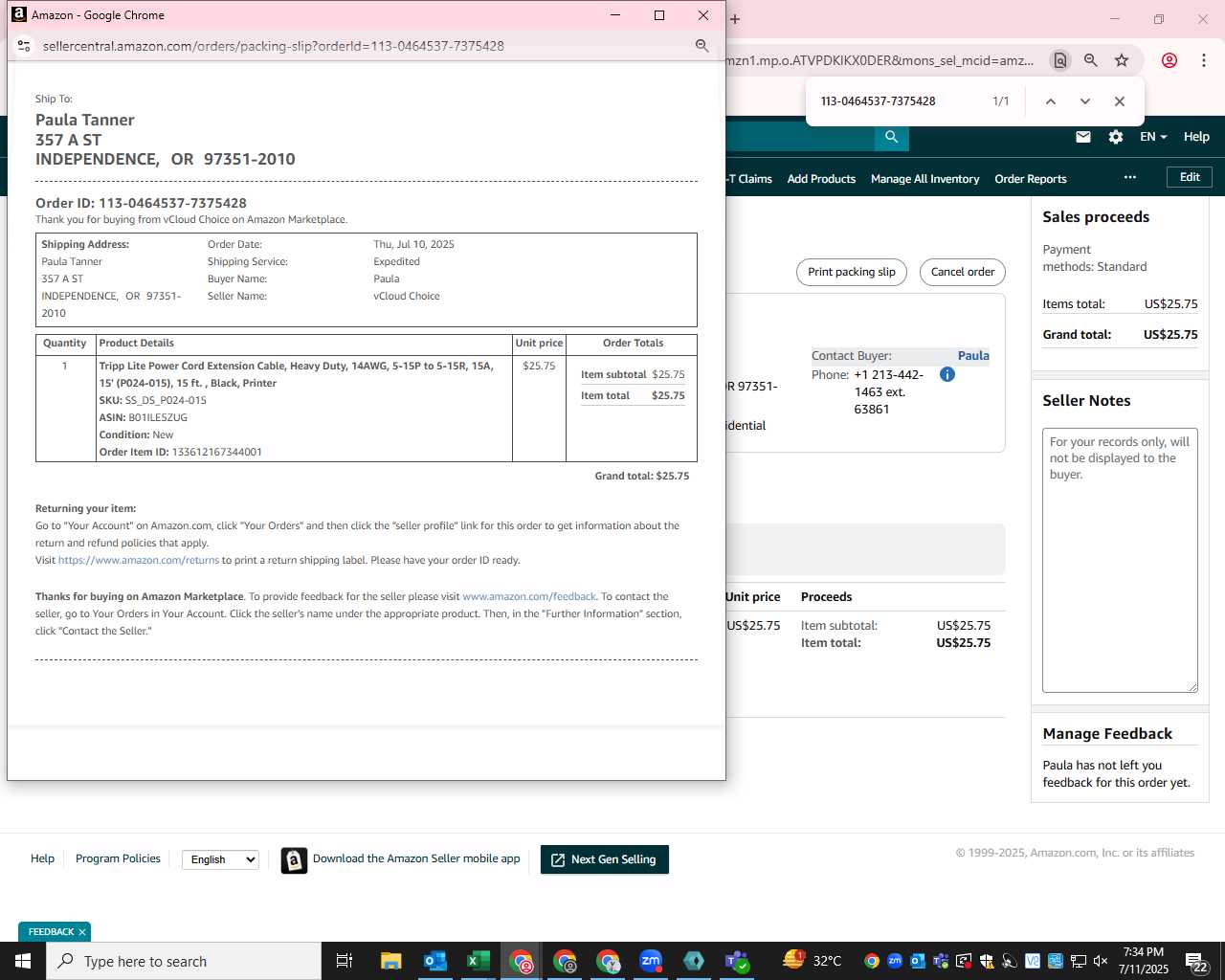Click Program Policies footer link

point(118,858)
